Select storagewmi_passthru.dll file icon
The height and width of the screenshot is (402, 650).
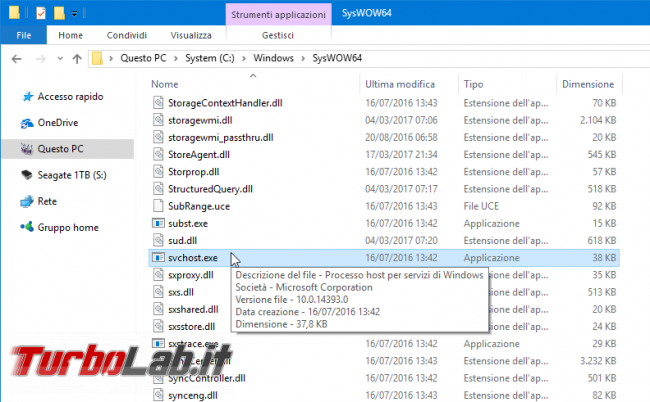[158, 137]
